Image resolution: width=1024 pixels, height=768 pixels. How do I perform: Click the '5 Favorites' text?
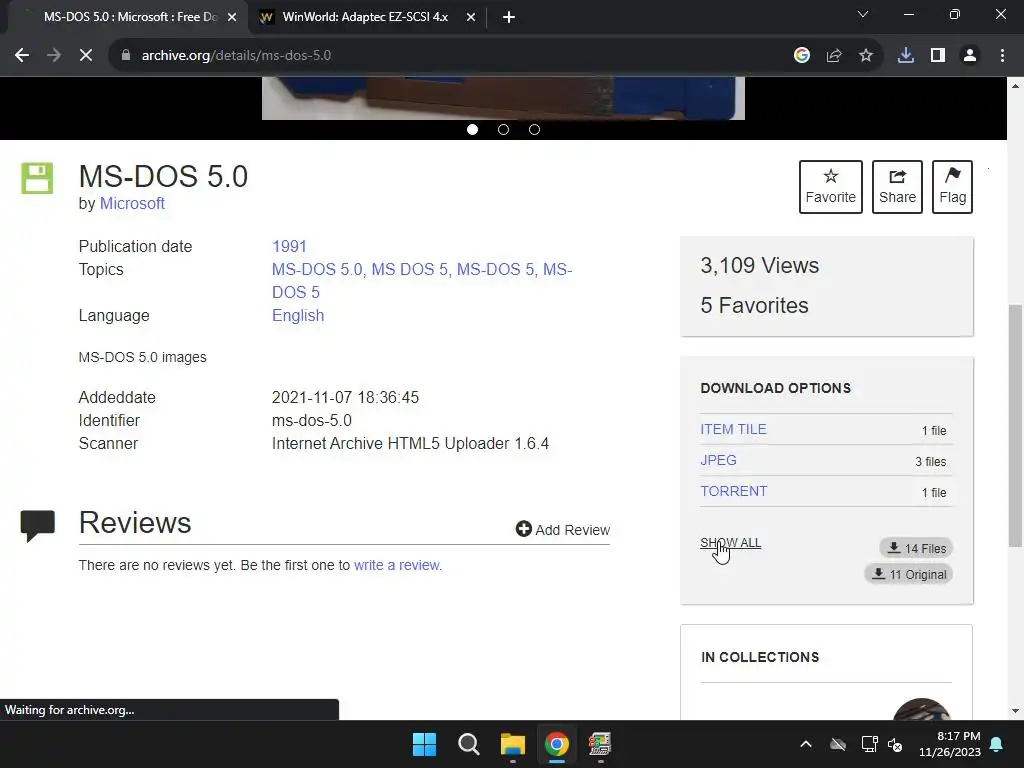pos(754,305)
